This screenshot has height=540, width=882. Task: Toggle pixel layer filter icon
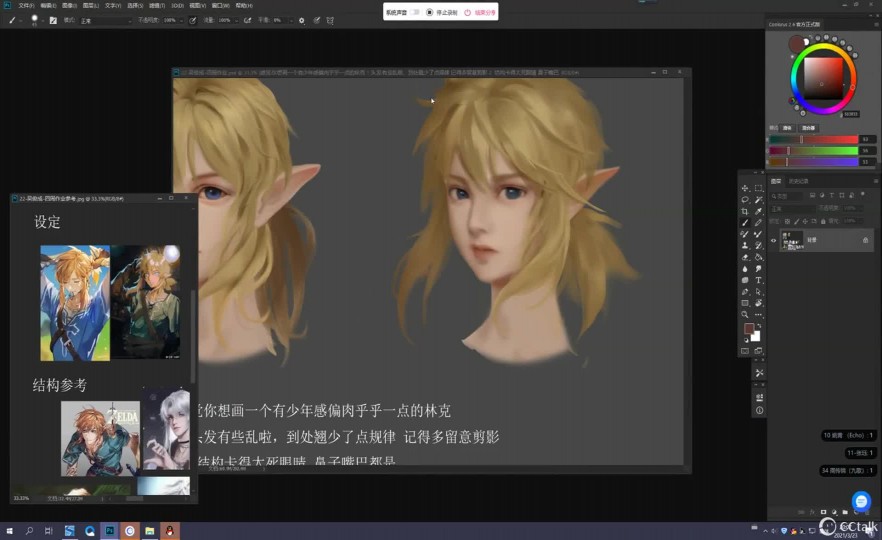point(812,195)
